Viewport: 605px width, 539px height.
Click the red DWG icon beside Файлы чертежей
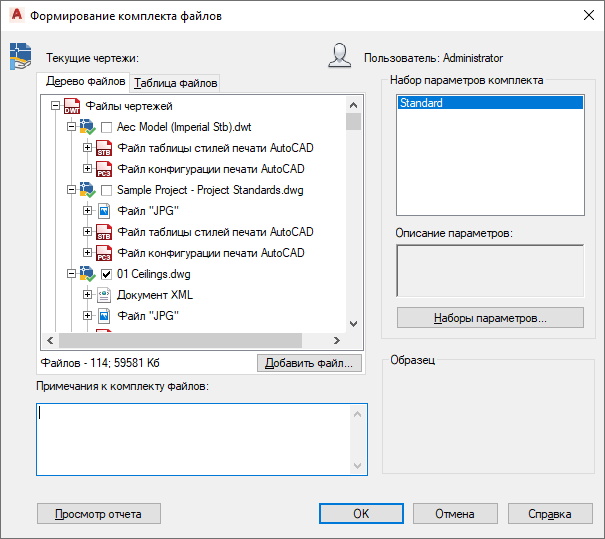click(x=72, y=106)
